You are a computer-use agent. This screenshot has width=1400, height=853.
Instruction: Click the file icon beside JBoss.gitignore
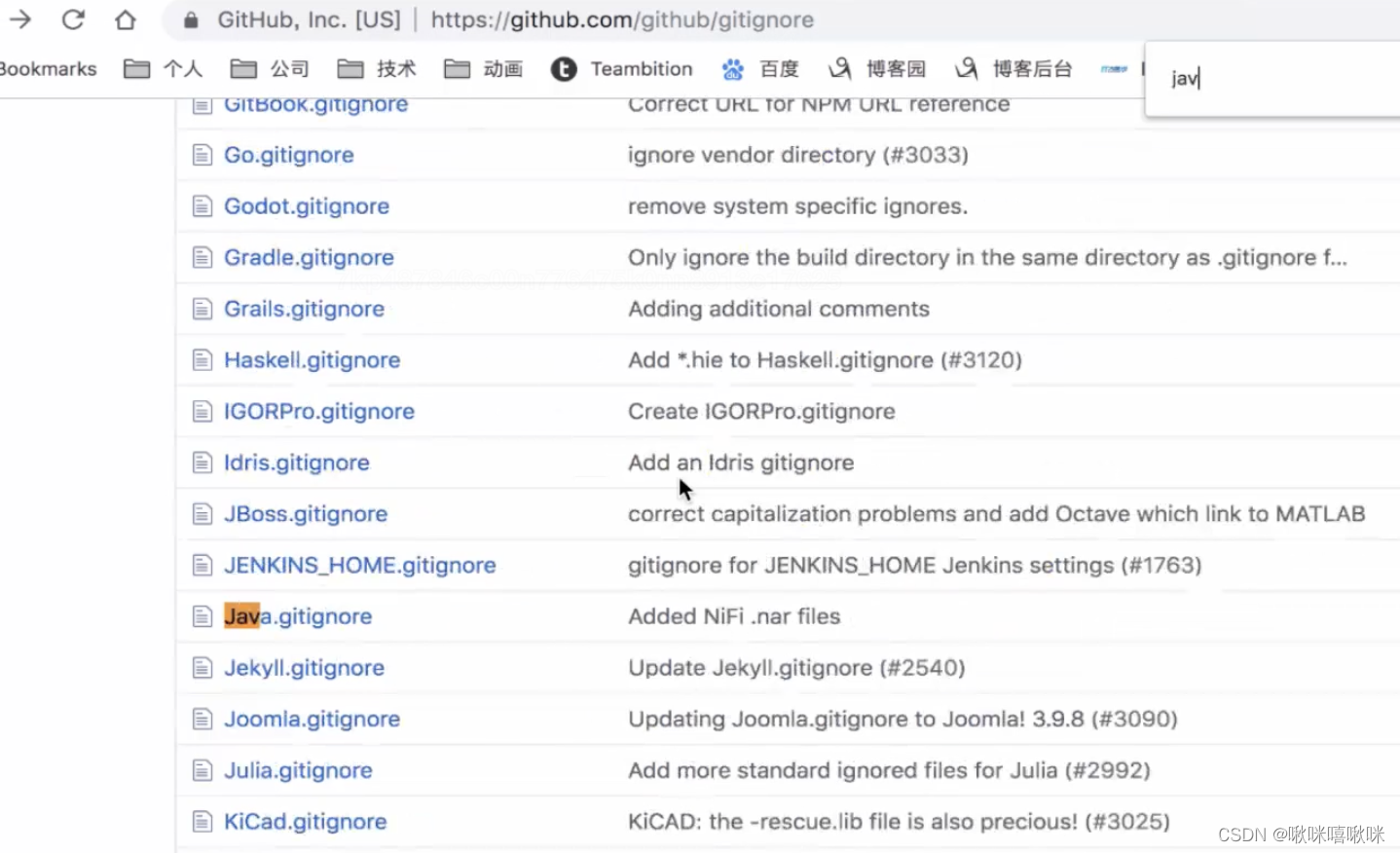[203, 514]
